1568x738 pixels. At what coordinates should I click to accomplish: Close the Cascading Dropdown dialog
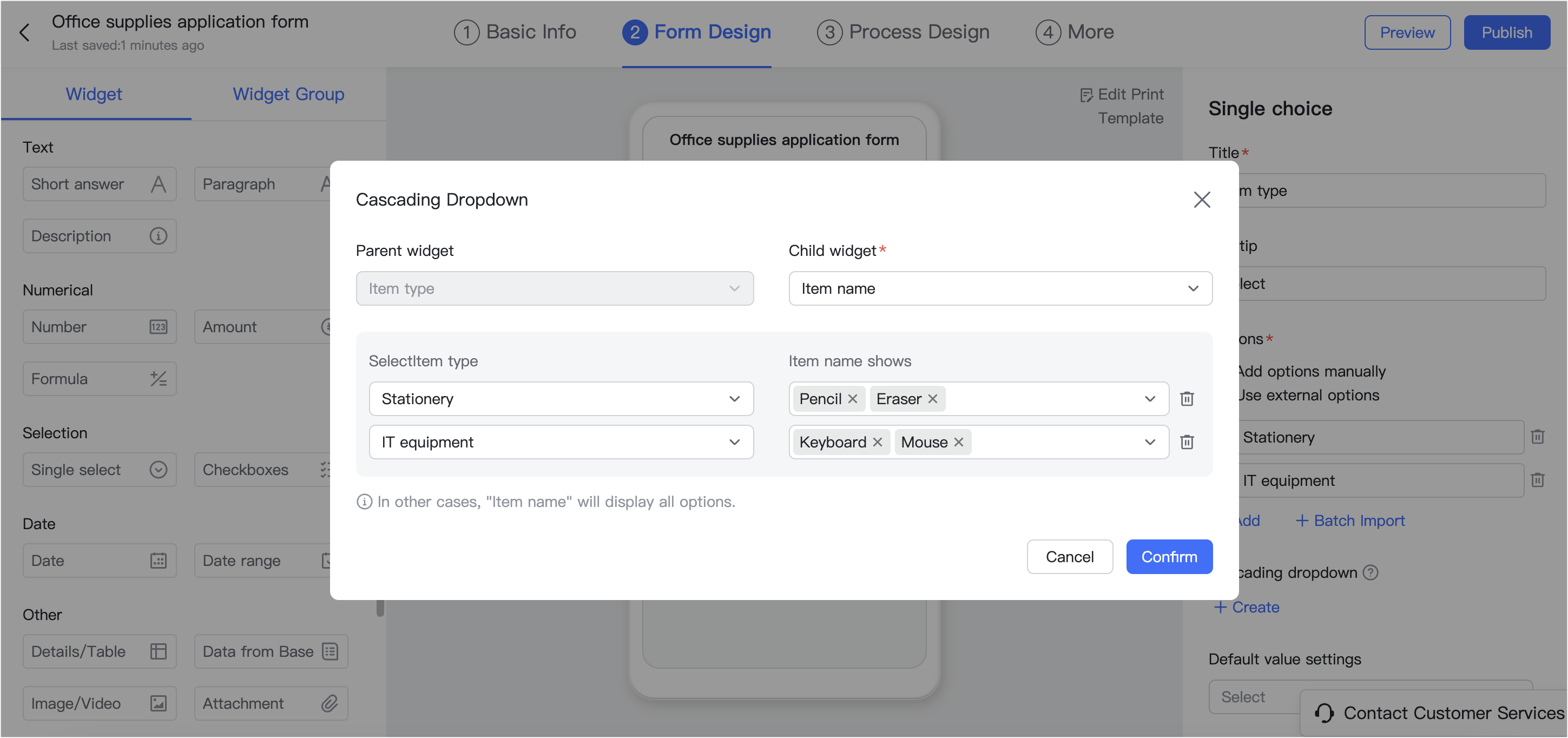tap(1201, 200)
